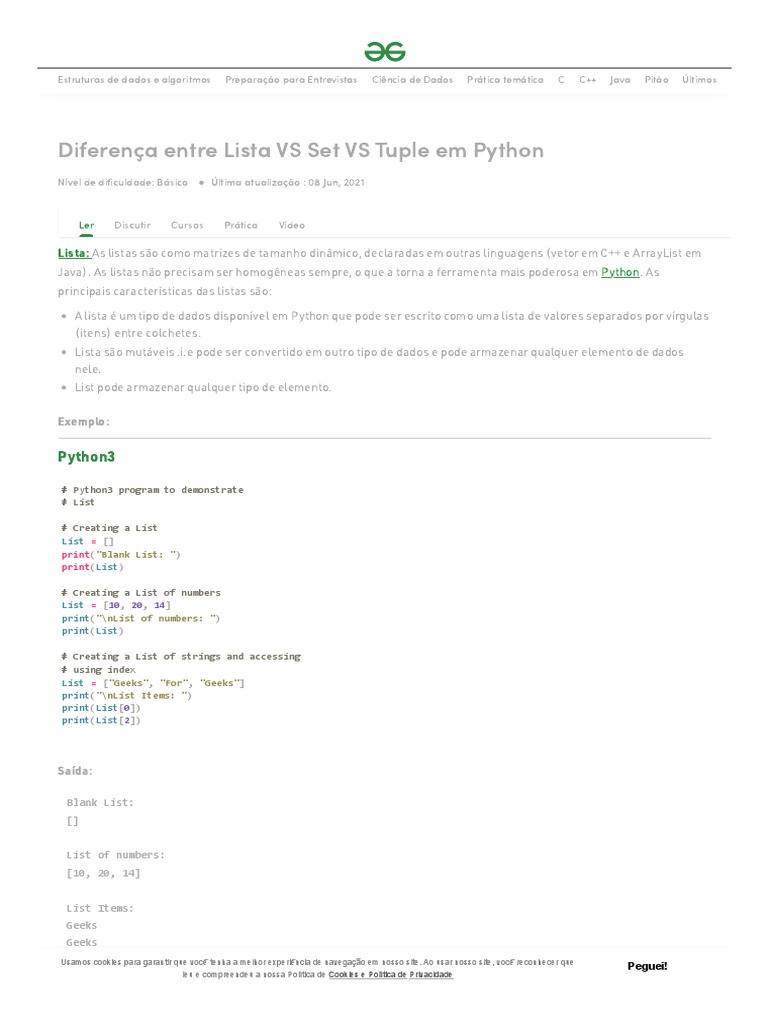This screenshot has width=768, height=1024.
Task: Select the Pitão menu item
Action: [656, 80]
